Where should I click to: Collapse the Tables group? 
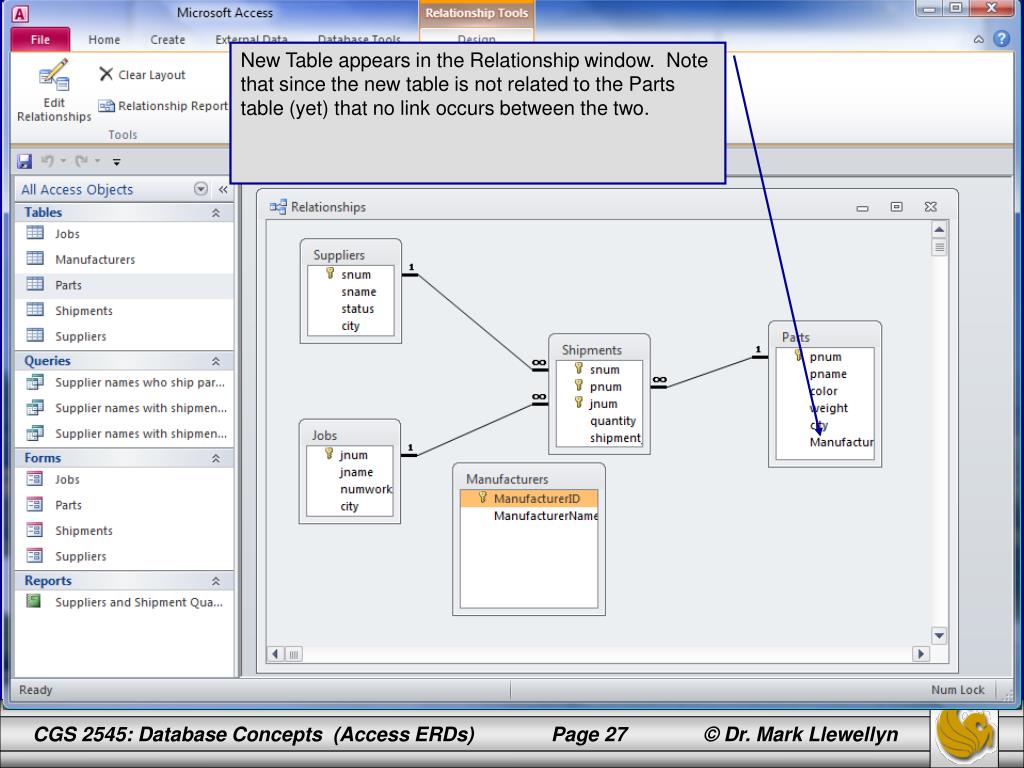pos(216,213)
